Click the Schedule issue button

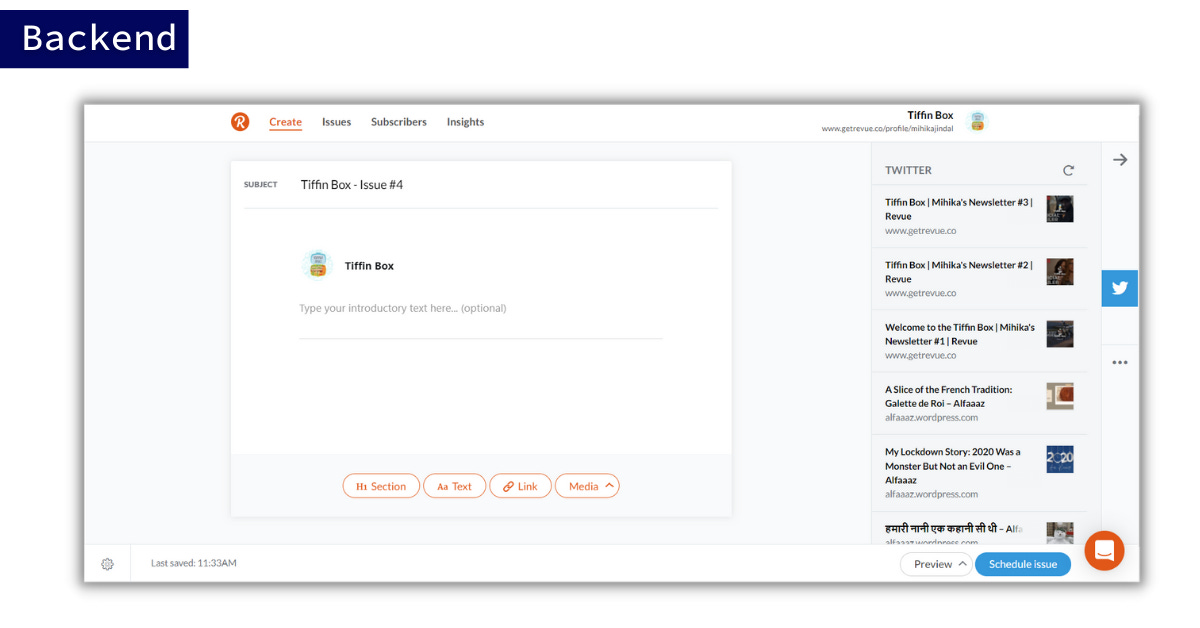click(x=1022, y=564)
